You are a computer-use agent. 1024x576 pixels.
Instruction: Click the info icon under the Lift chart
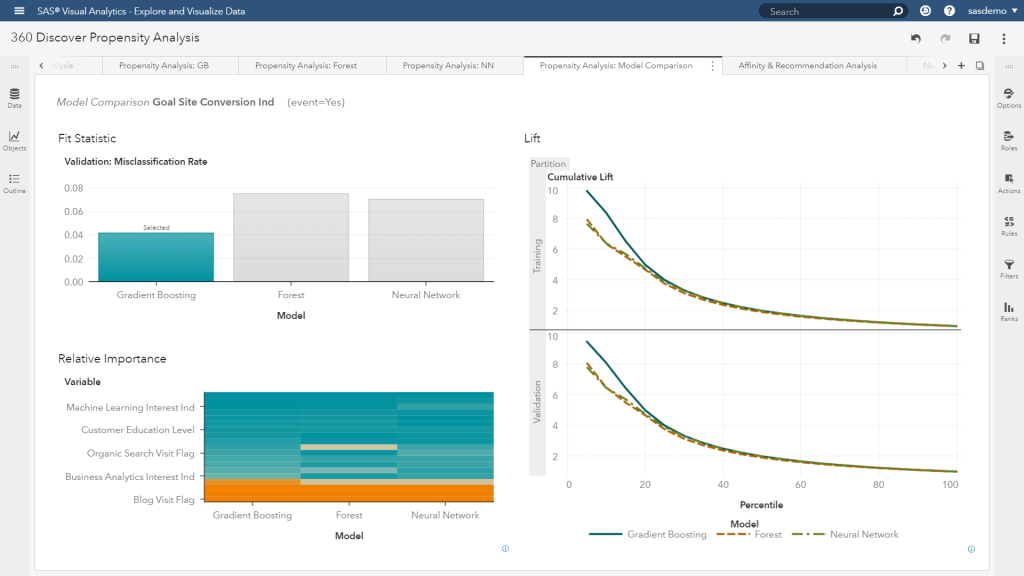click(x=970, y=549)
